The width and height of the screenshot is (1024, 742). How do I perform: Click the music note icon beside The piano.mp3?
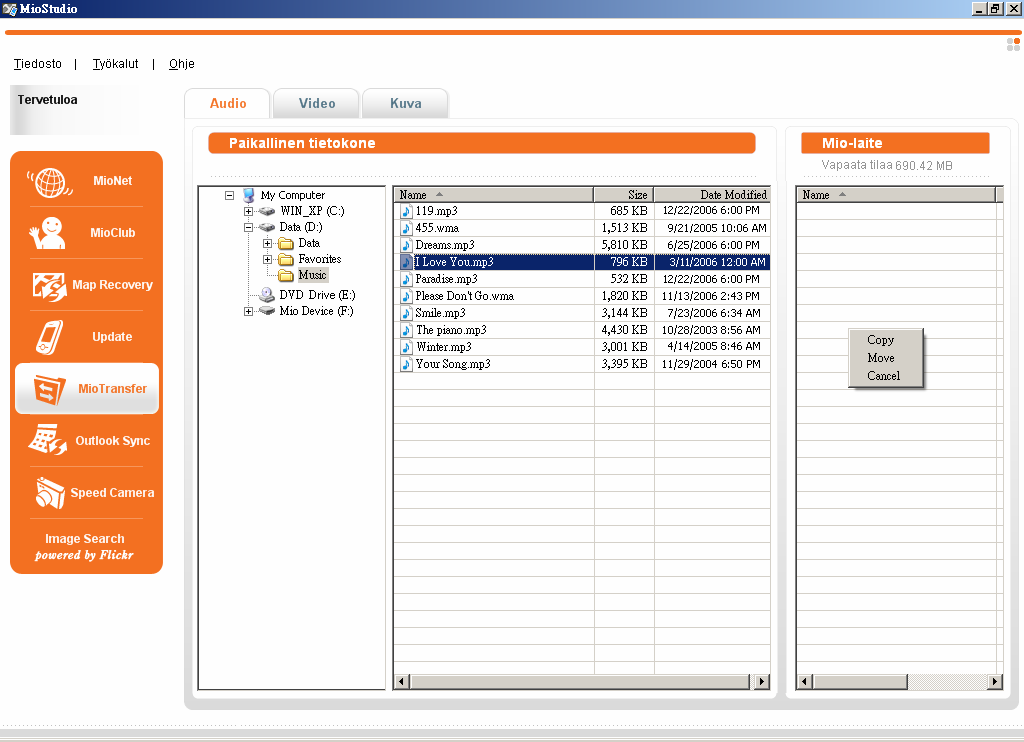tap(406, 330)
